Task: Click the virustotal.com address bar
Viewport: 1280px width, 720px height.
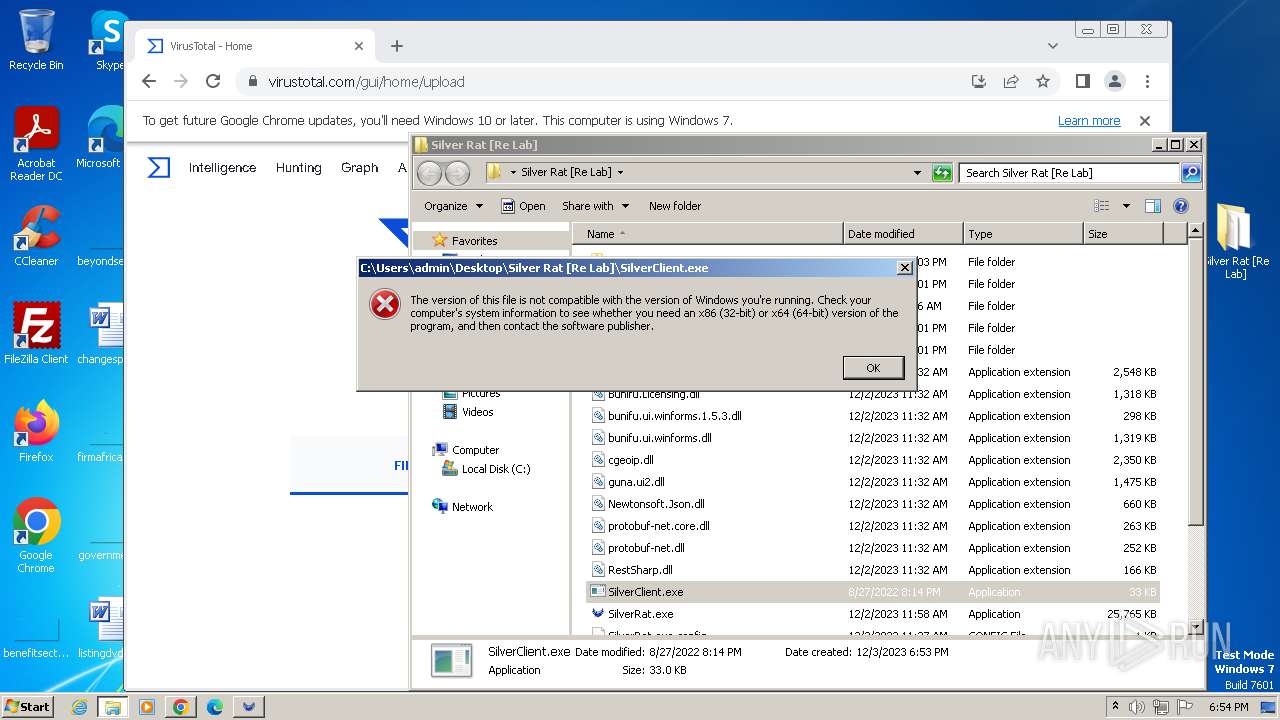Action: [600, 82]
